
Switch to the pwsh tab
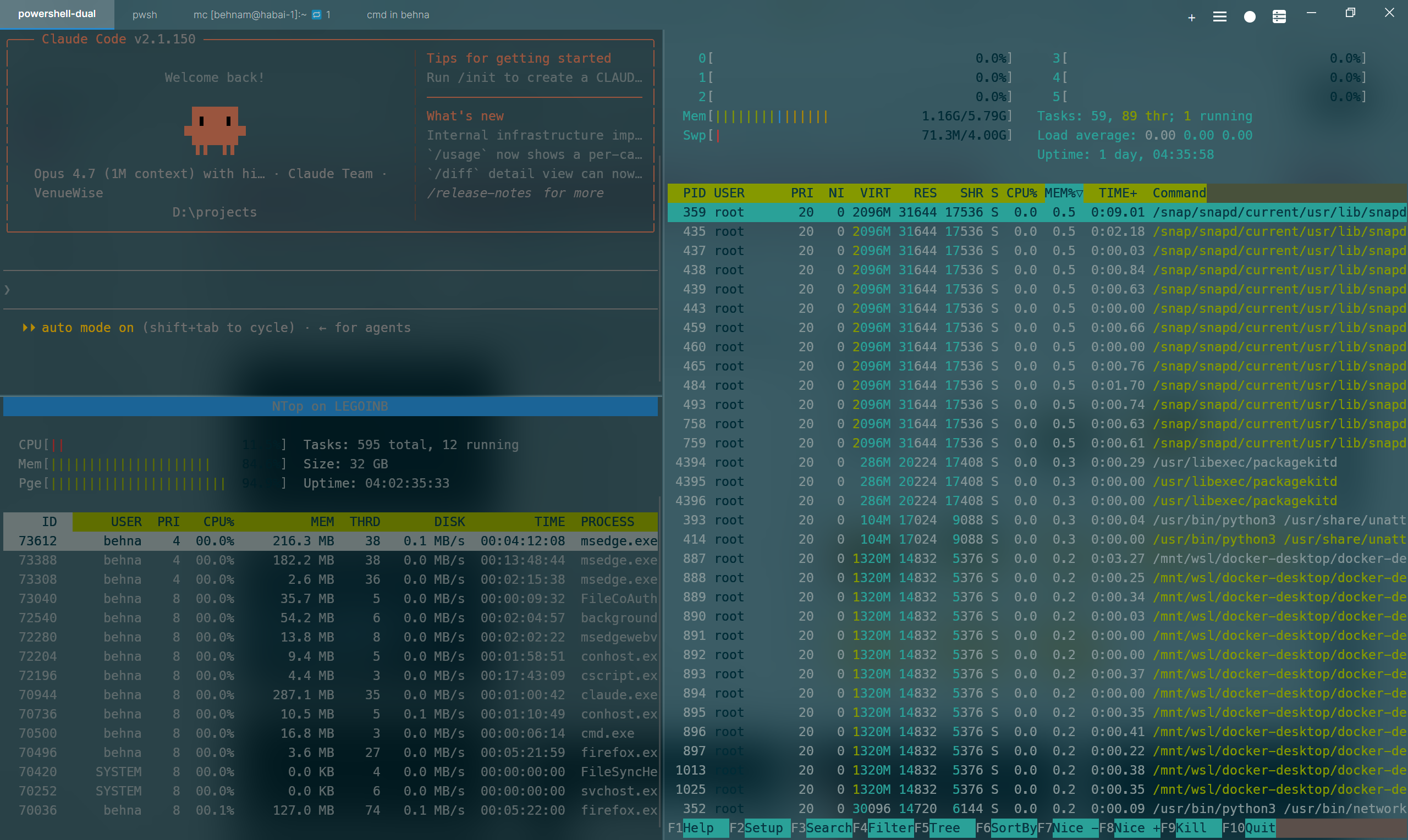click(x=144, y=15)
